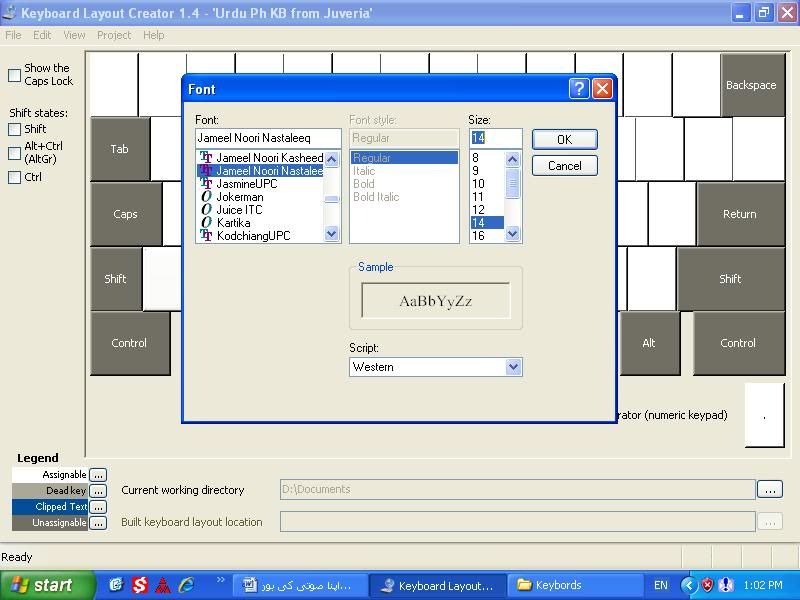Toggle Show the Caps Lock checkbox
The image size is (800, 600).
(15, 75)
